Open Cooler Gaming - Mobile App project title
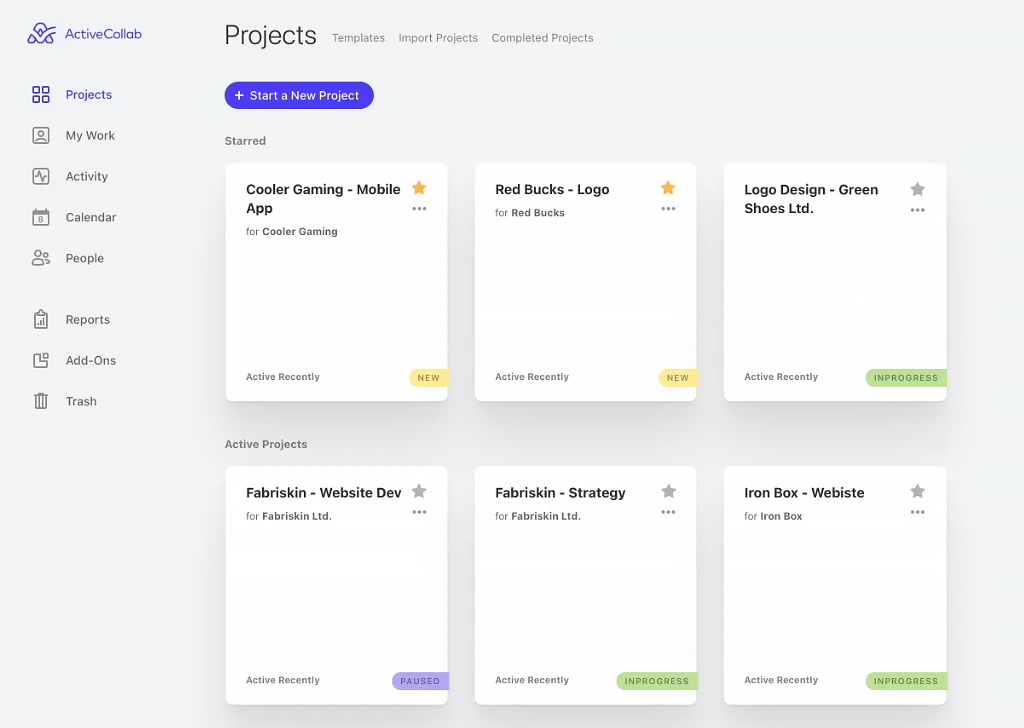The height and width of the screenshot is (728, 1024). pos(323,198)
